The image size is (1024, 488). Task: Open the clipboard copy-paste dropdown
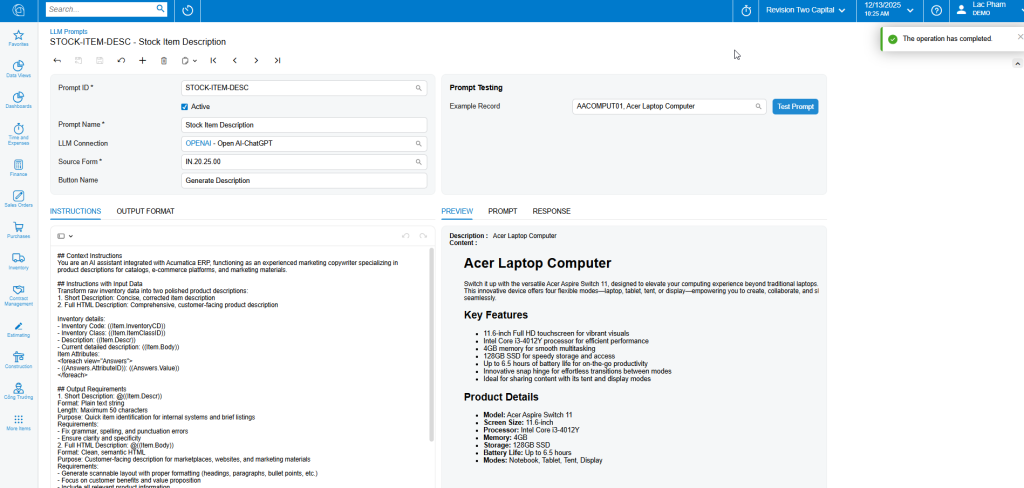(x=189, y=61)
